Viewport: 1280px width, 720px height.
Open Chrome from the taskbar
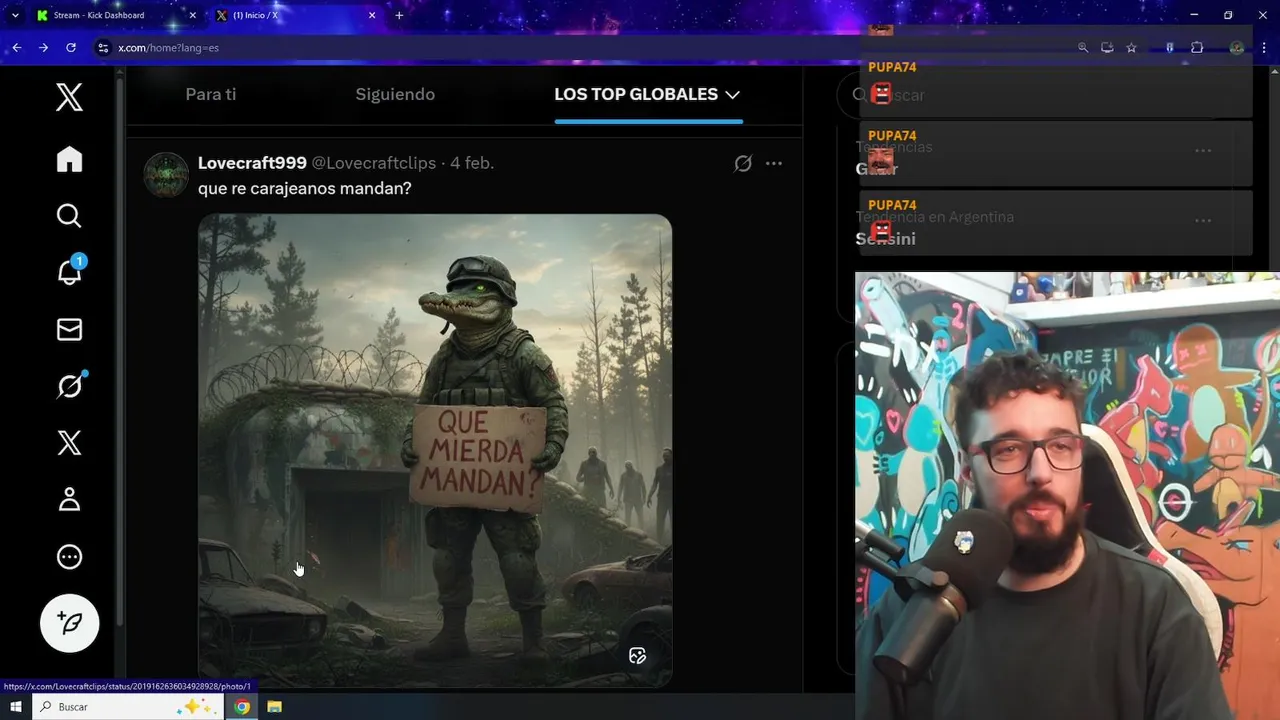242,707
